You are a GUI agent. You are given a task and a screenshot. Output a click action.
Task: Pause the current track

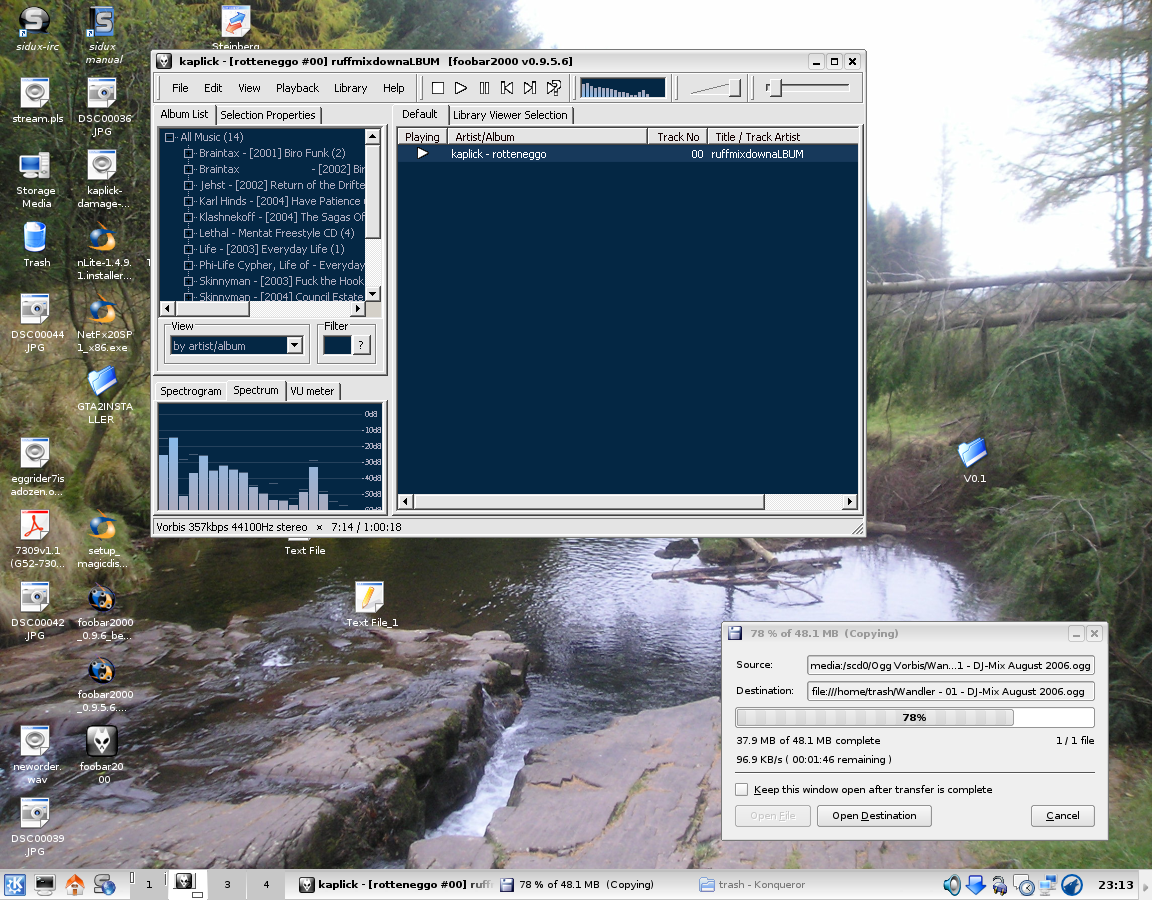(484, 88)
